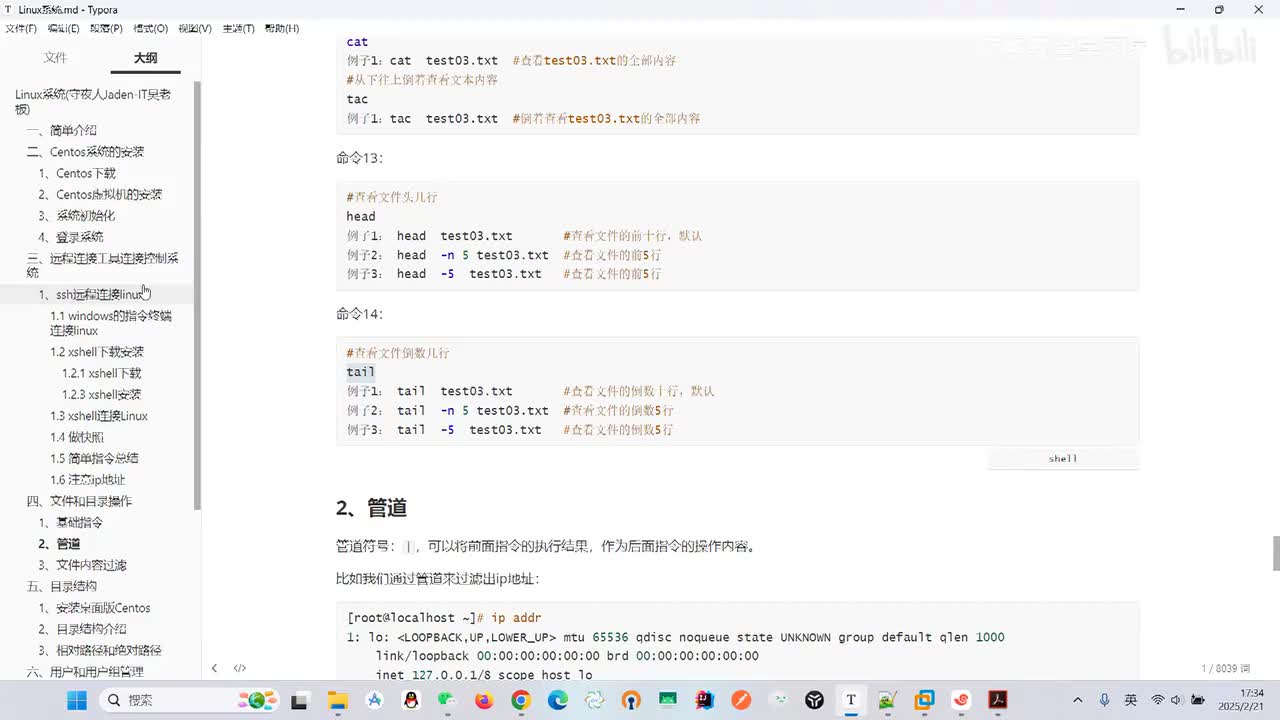This screenshot has width=1280, height=720.
Task: Open the red PDF reader taskbar icon
Action: (x=997, y=700)
